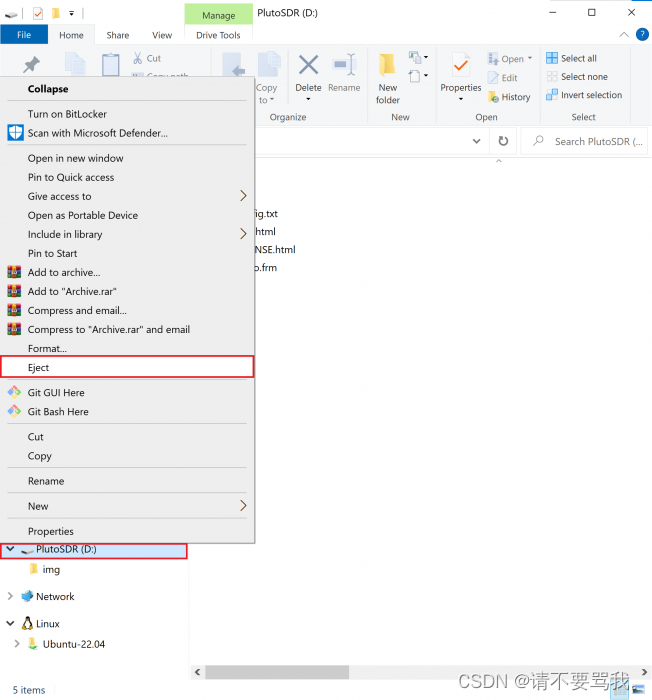
Task: Choose Open as Portable Device
Action: coord(128,215)
